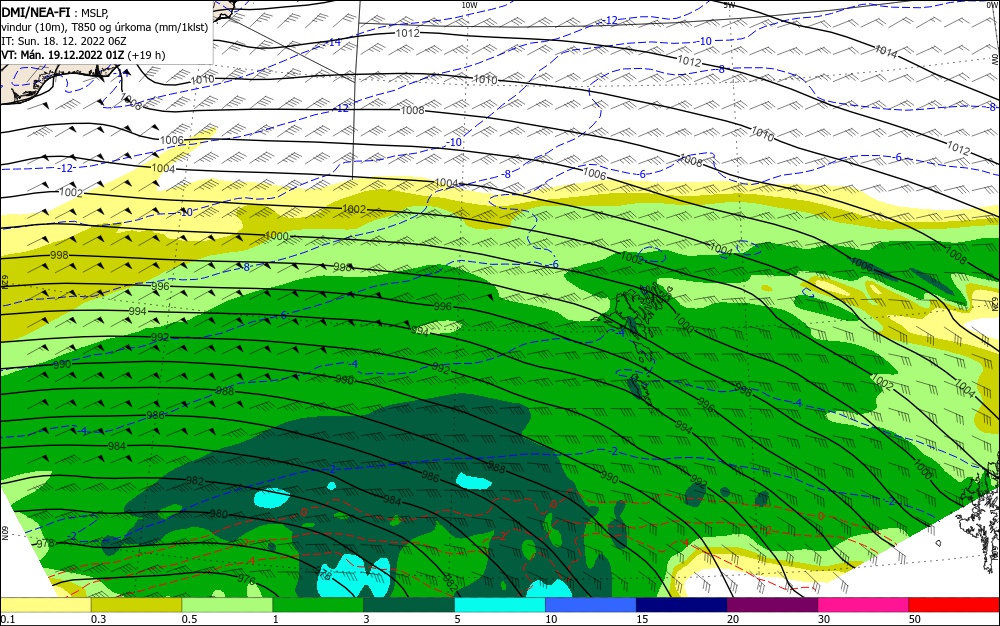Select the dark green 3–5 legend swatch

[409, 605]
